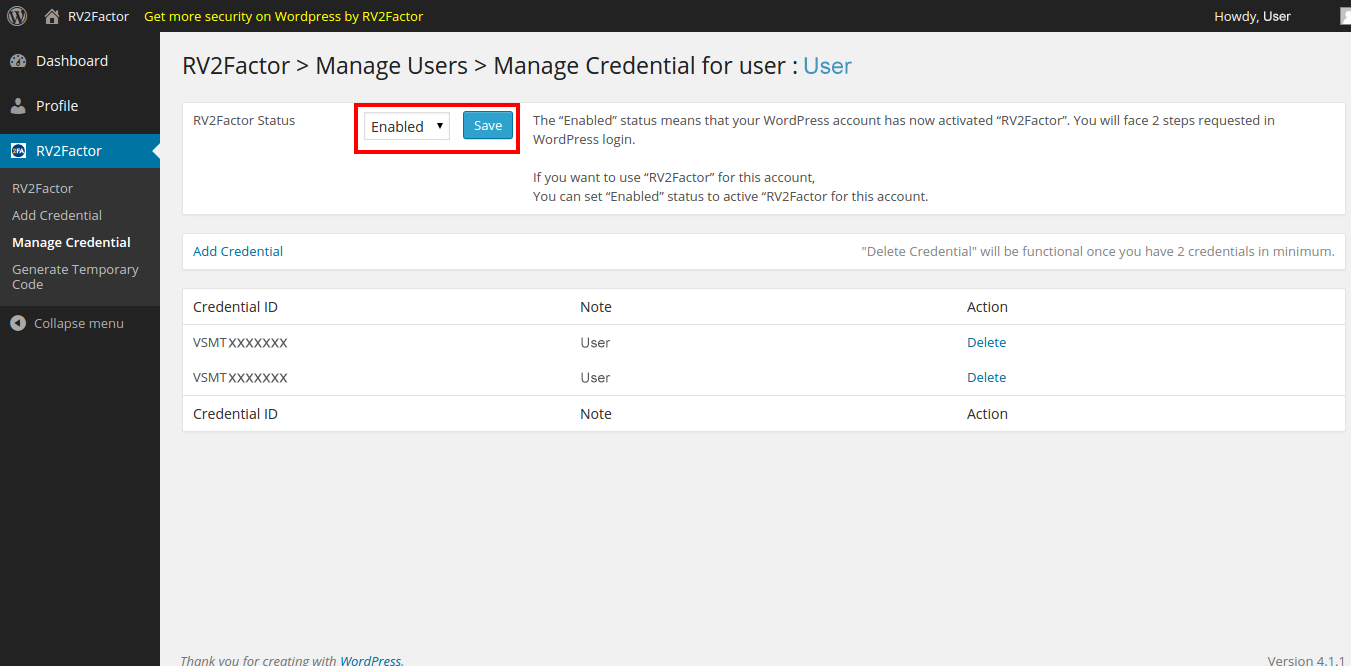Viewport: 1351px width, 666px height.
Task: Click the yellow Get more security notice
Action: tap(284, 16)
